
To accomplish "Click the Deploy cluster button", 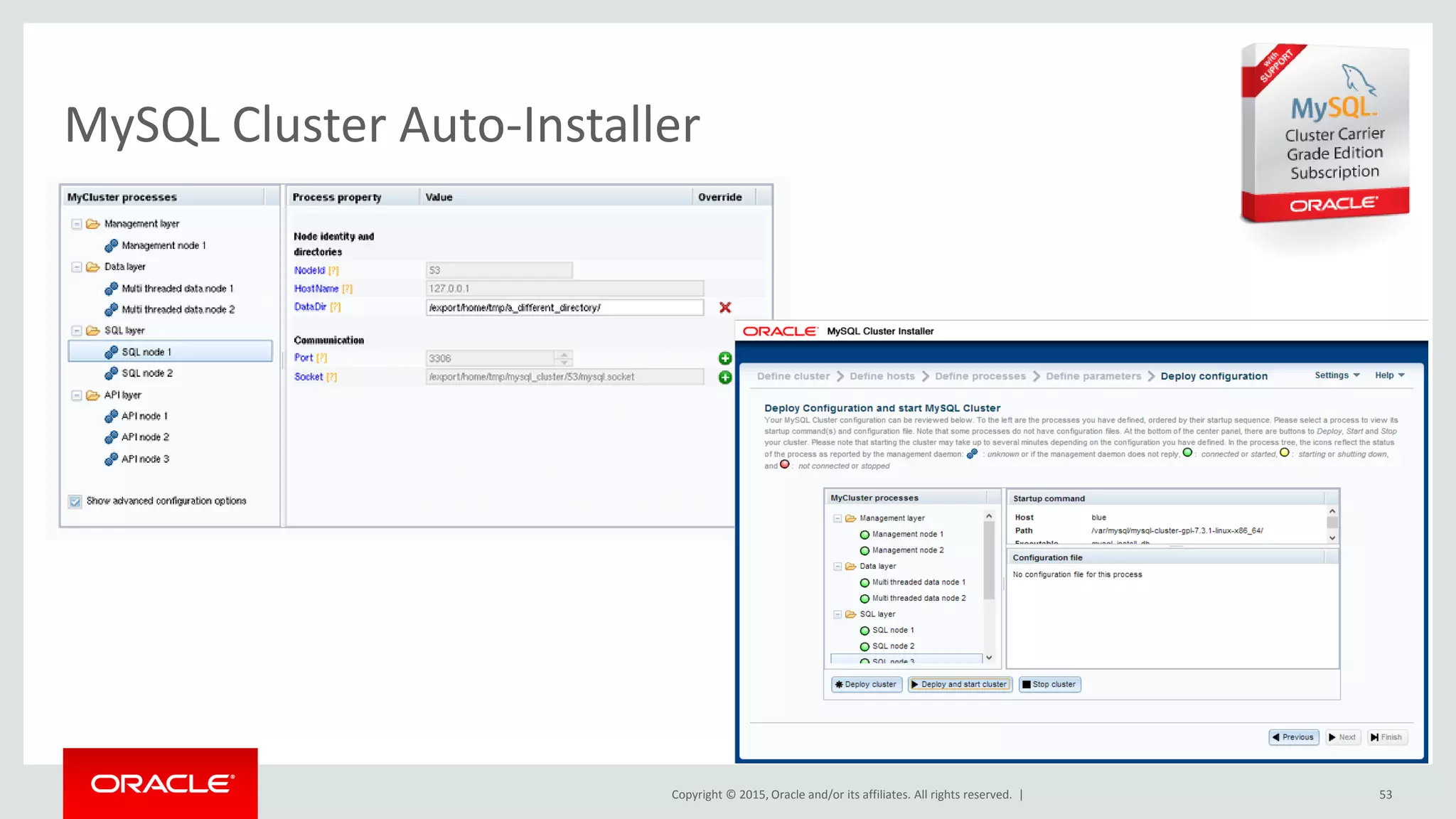I will (866, 685).
